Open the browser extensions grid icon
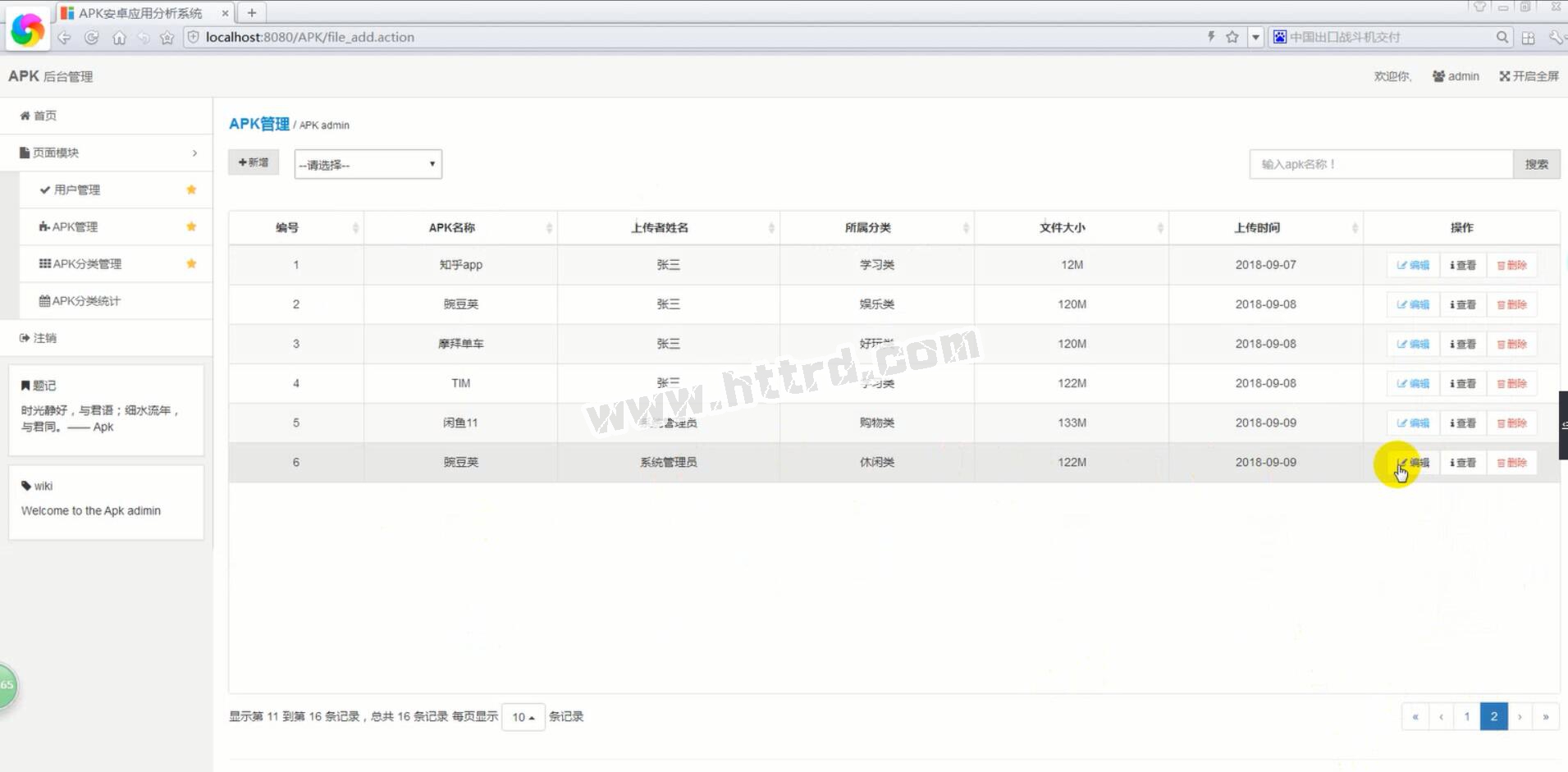This screenshot has width=1568, height=772. (1528, 38)
